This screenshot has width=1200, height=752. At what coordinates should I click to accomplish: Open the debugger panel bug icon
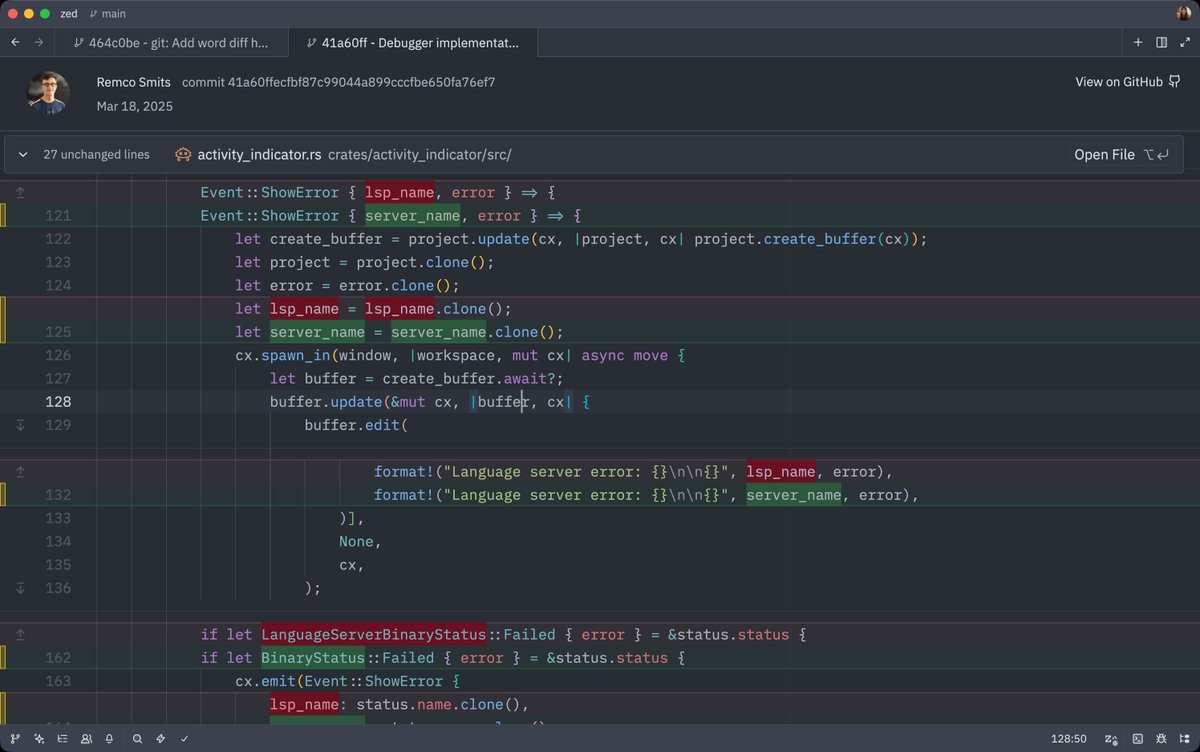tap(1162, 739)
